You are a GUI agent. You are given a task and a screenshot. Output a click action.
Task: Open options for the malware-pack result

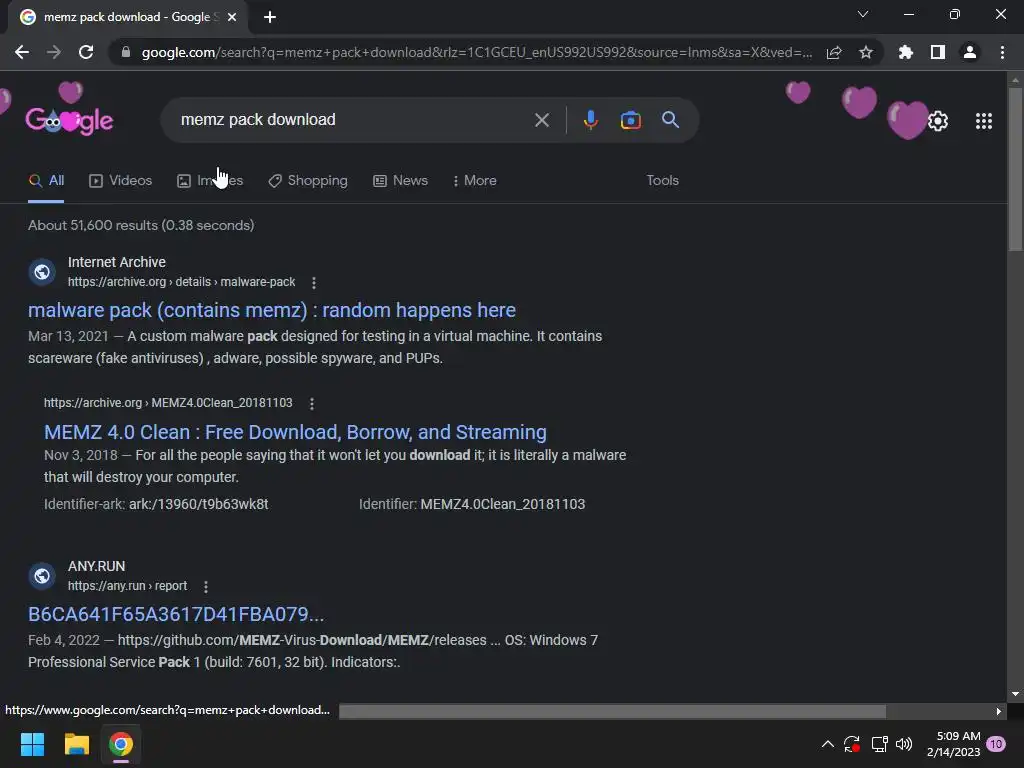pos(314,283)
